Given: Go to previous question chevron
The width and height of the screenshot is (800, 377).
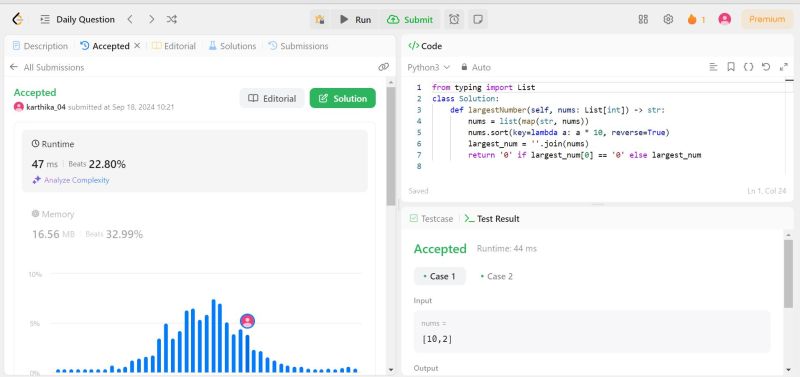Looking at the screenshot, I should pos(130,19).
